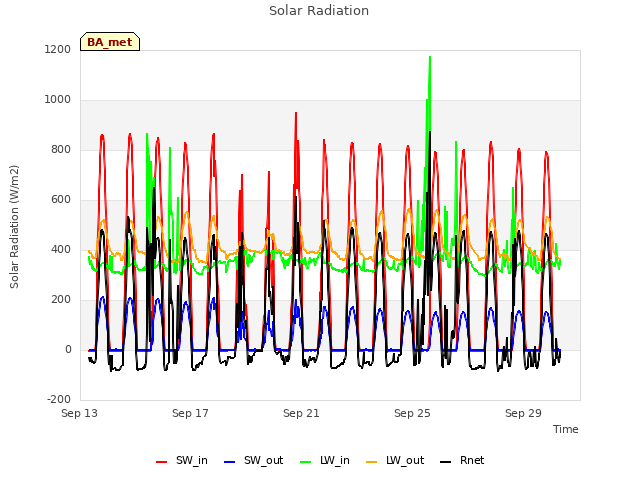This screenshot has height=480, width=640.
Task: Click the -200 y-axis tick label
Action: click(59, 400)
